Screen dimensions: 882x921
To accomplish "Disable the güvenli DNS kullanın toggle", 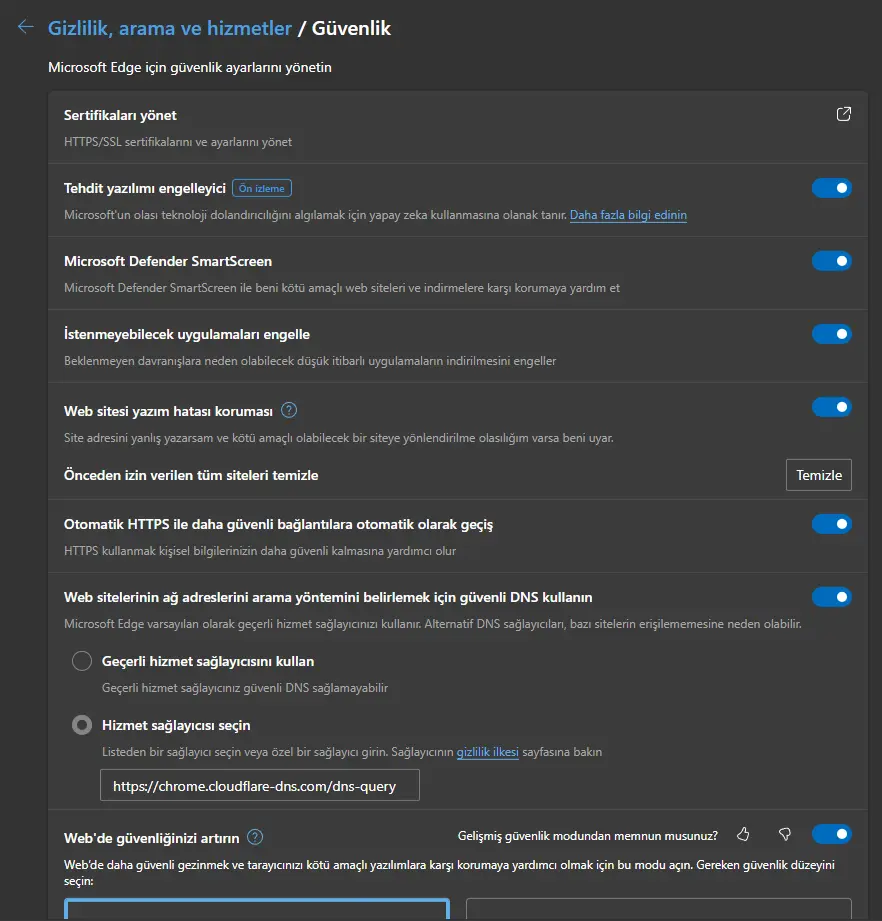I will coord(831,597).
